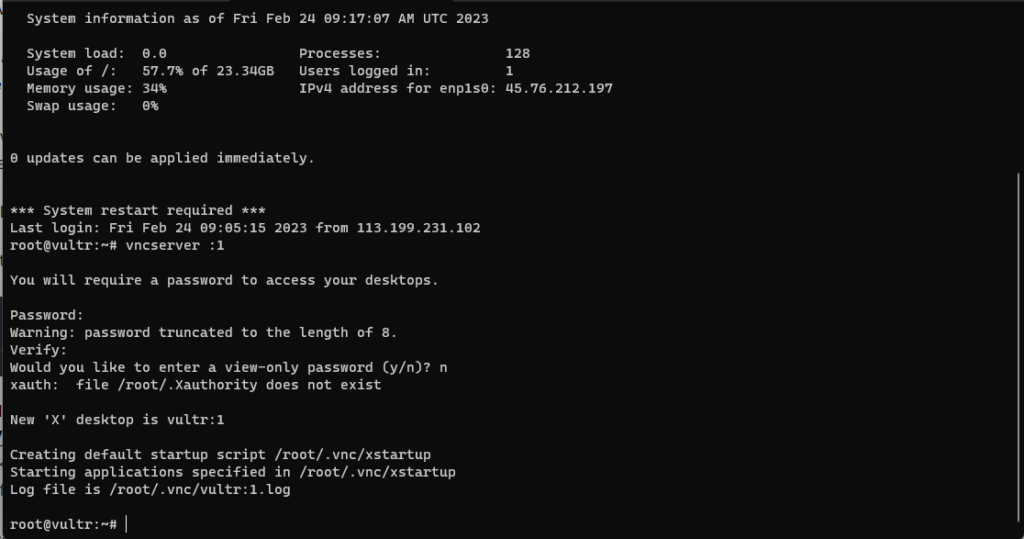
Task: Click the 'Creating default startup script' line
Action: 220,455
